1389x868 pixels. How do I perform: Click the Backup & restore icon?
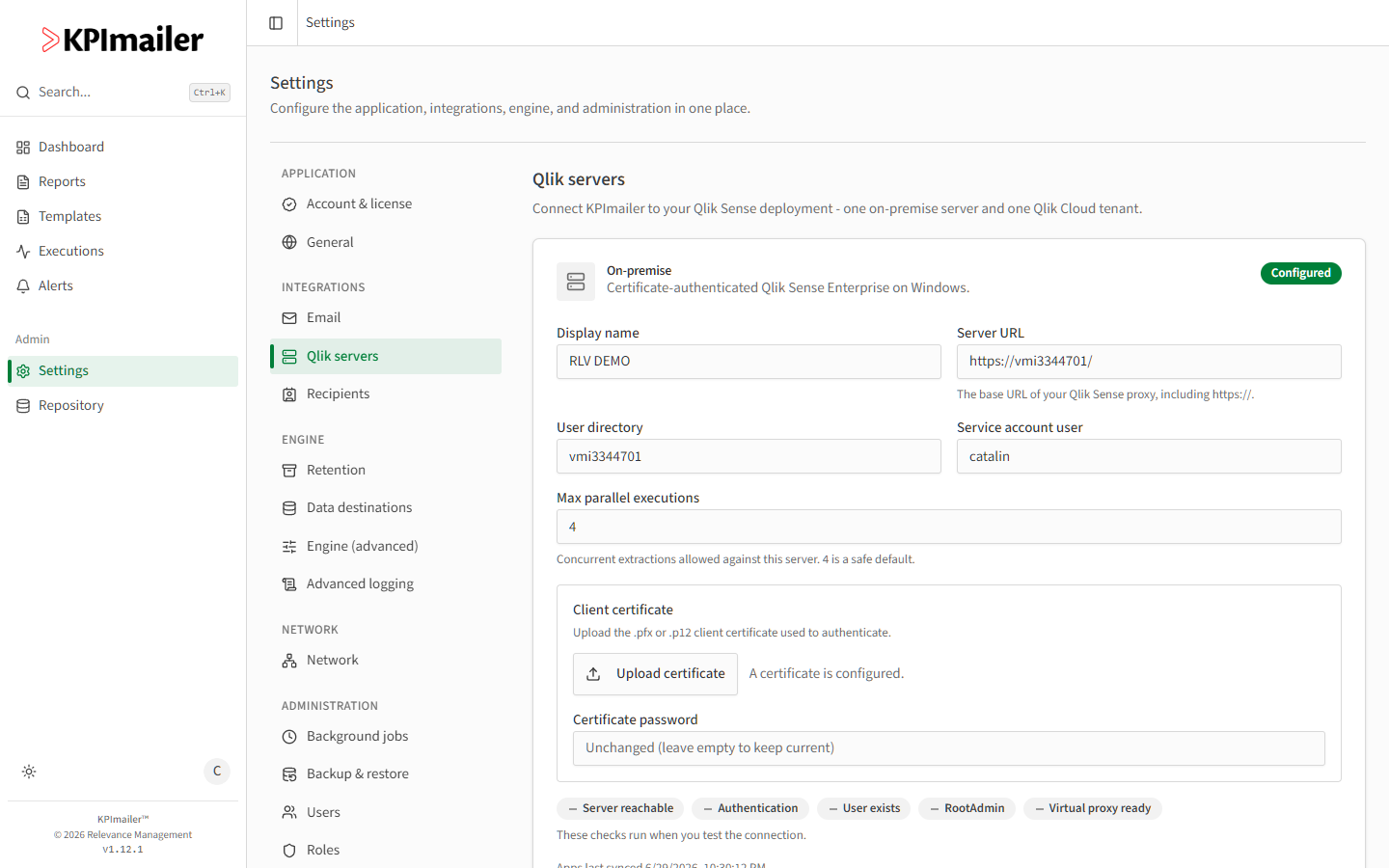[289, 774]
